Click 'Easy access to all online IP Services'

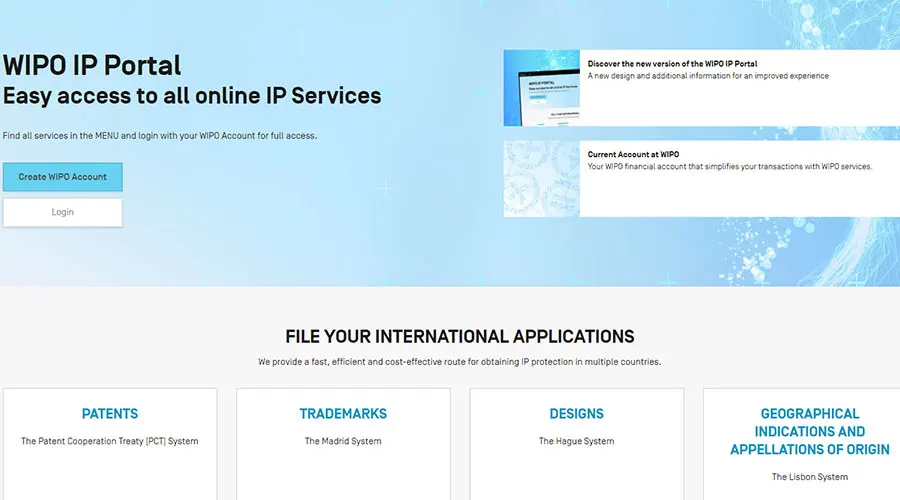[x=192, y=96]
